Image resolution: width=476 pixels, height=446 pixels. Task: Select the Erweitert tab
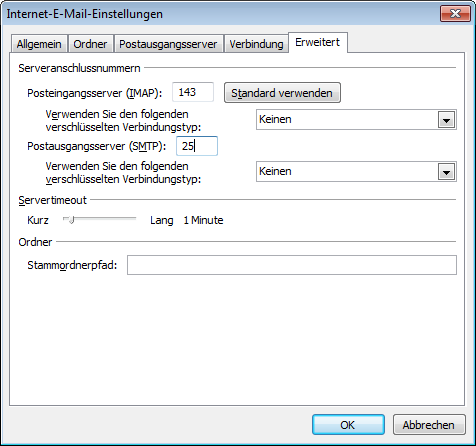point(318,42)
